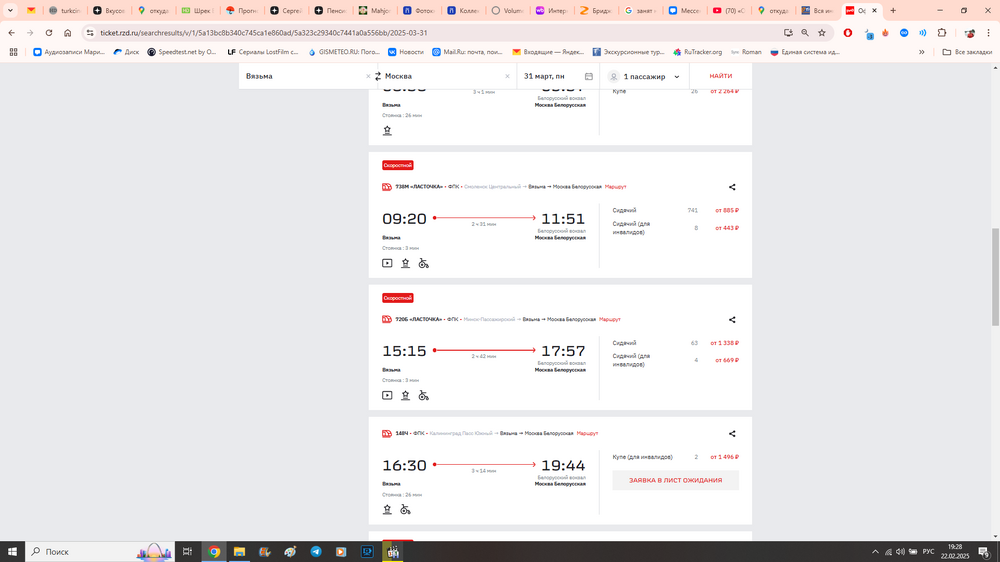Share the 720Б Ласточка train
Screen dimensions: 1000x562
click(x=732, y=320)
